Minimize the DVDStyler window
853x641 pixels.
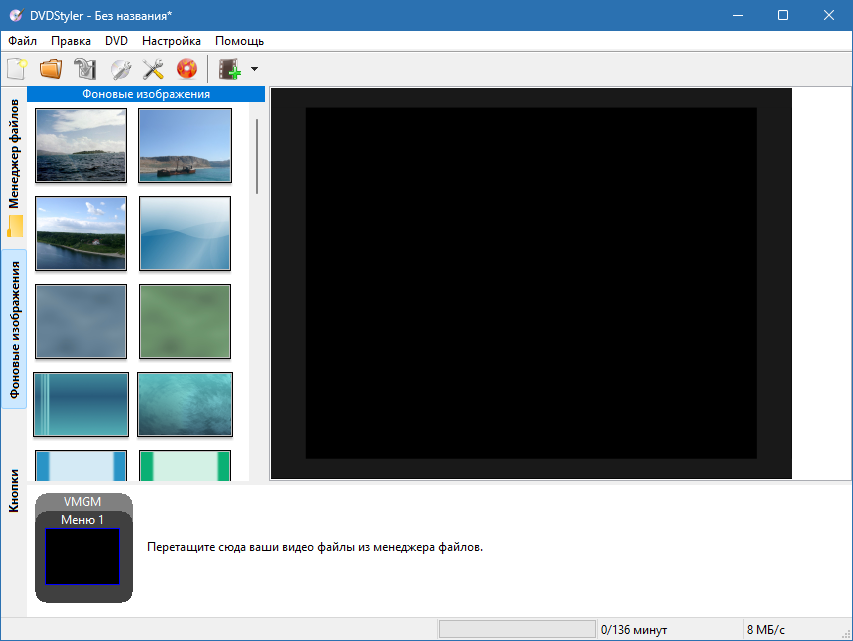click(x=738, y=15)
